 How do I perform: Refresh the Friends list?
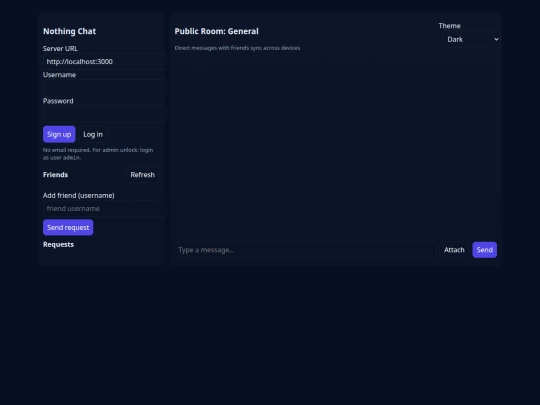pyautogui.click(x=143, y=175)
